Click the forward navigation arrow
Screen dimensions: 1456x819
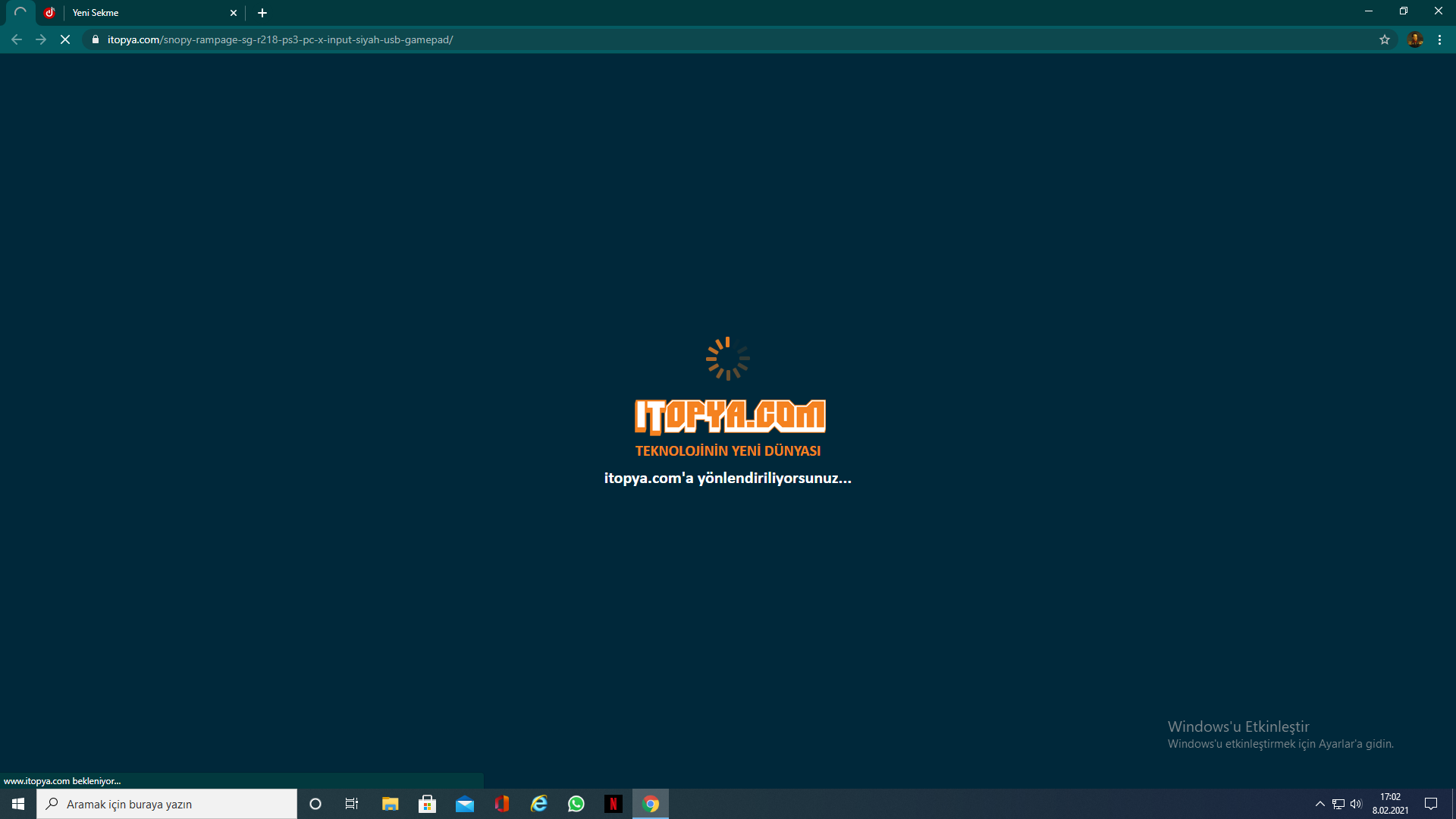pyautogui.click(x=41, y=39)
